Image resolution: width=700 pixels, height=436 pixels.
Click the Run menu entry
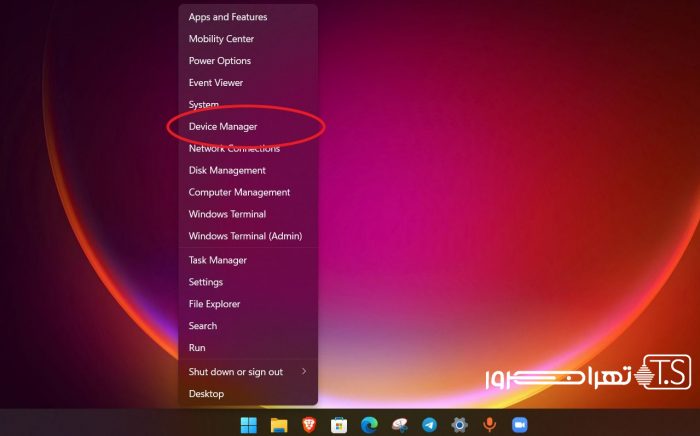point(197,348)
